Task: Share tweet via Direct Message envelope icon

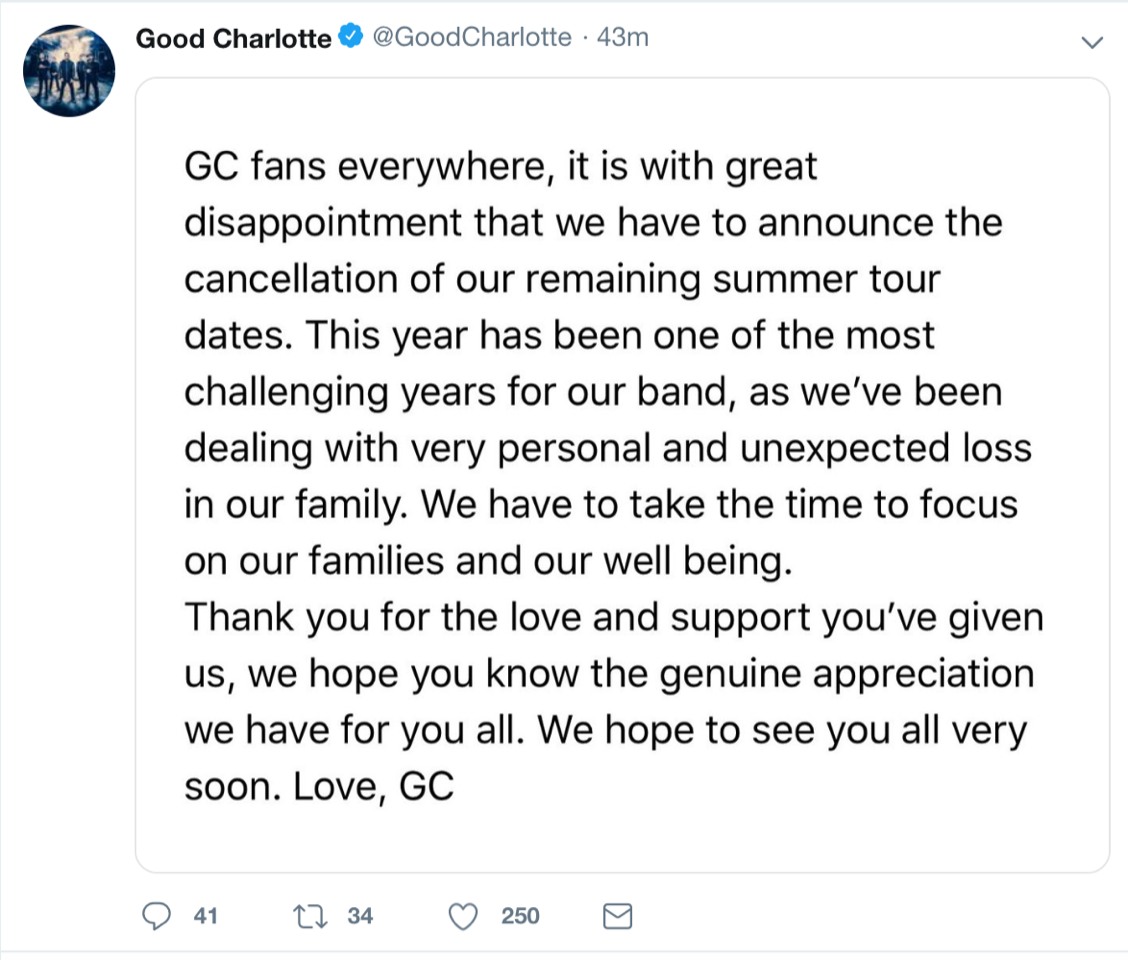Action: (620, 915)
